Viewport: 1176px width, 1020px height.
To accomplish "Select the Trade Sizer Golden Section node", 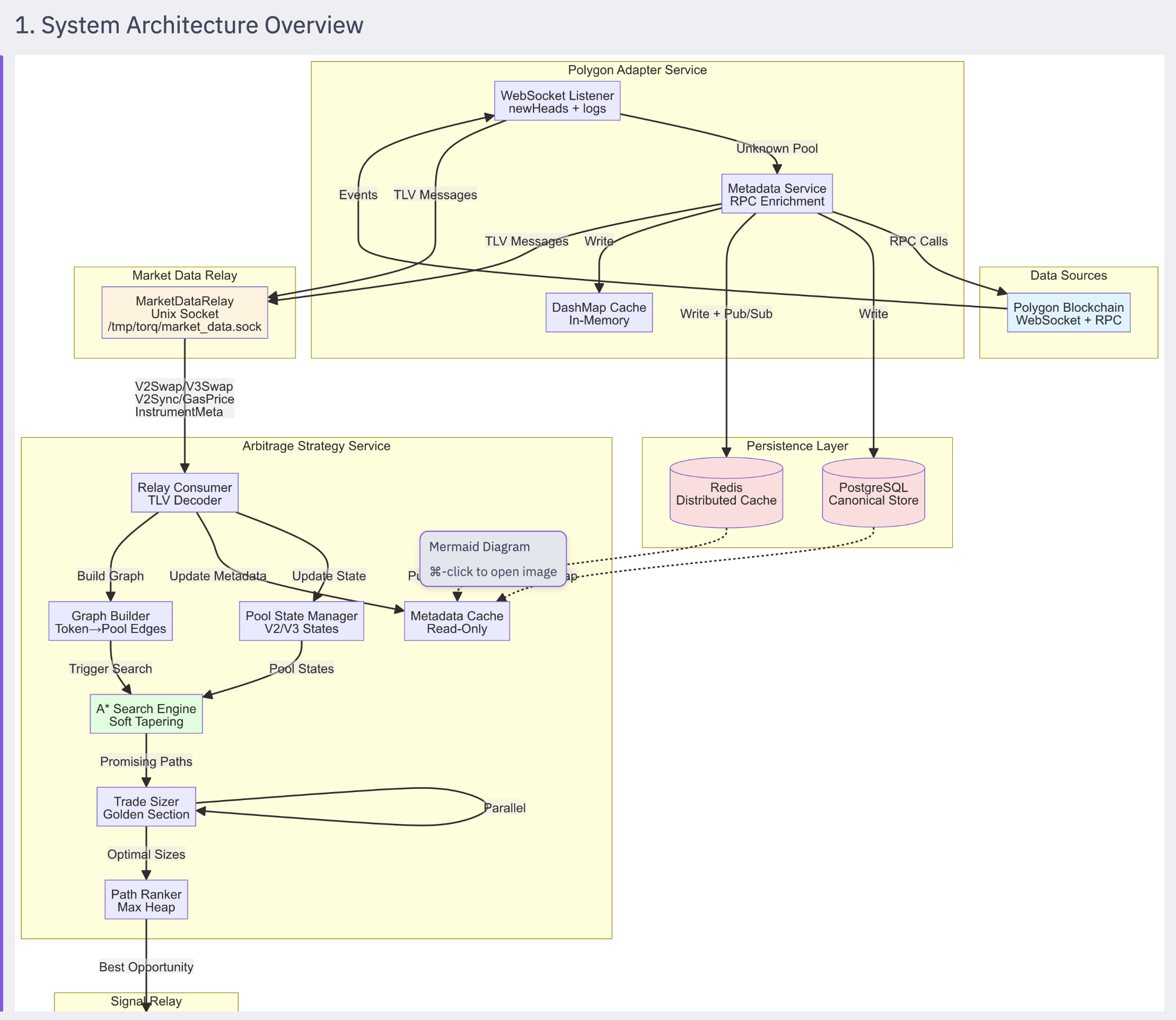I will point(146,807).
